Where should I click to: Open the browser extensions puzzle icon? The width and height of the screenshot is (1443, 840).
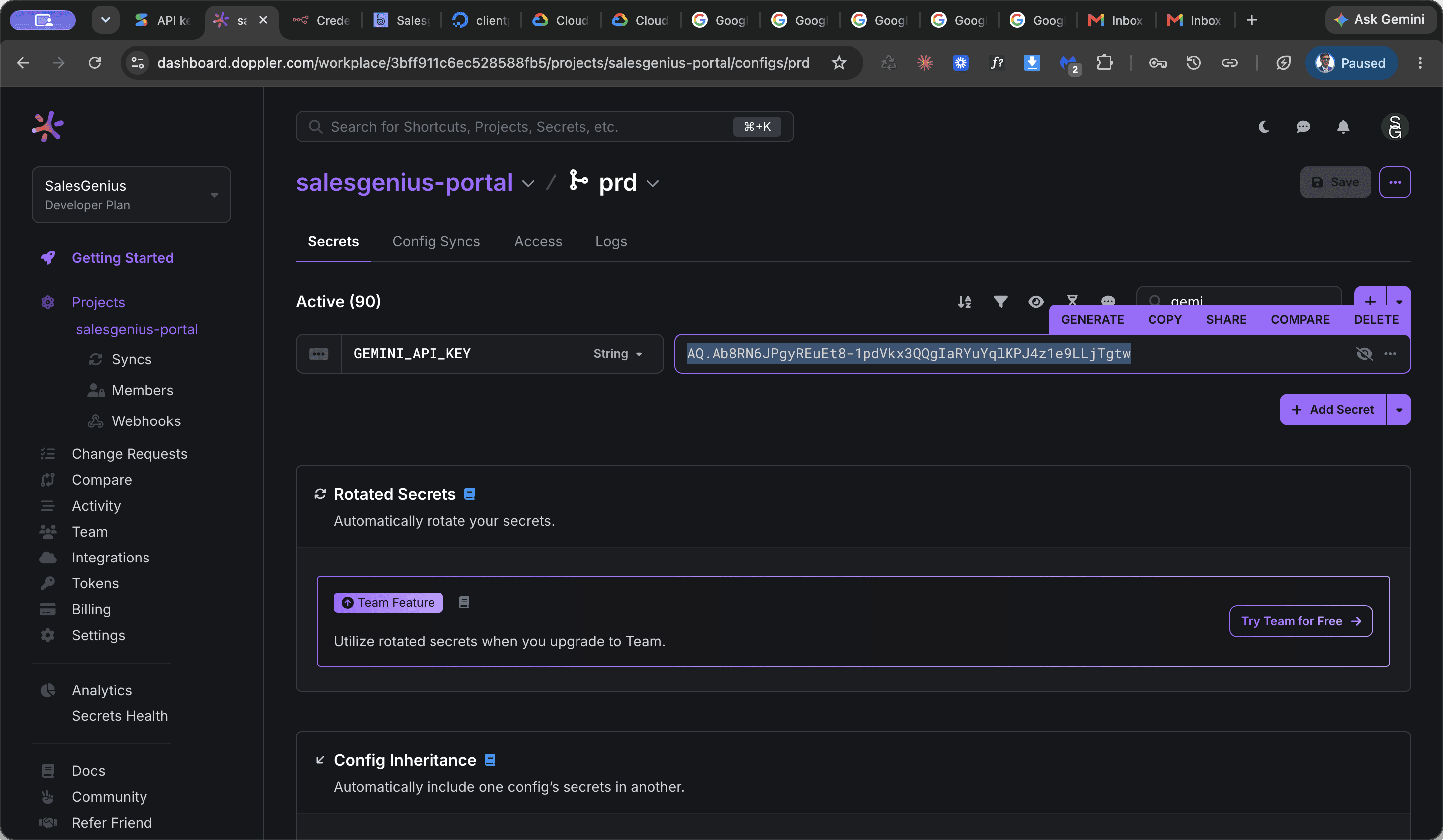[x=1105, y=62]
